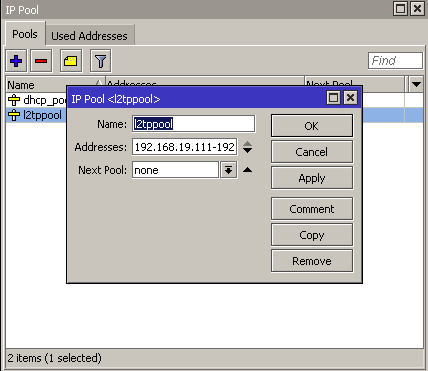428x371 pixels.
Task: Open the Next Pool dropdown list
Action: [228, 170]
